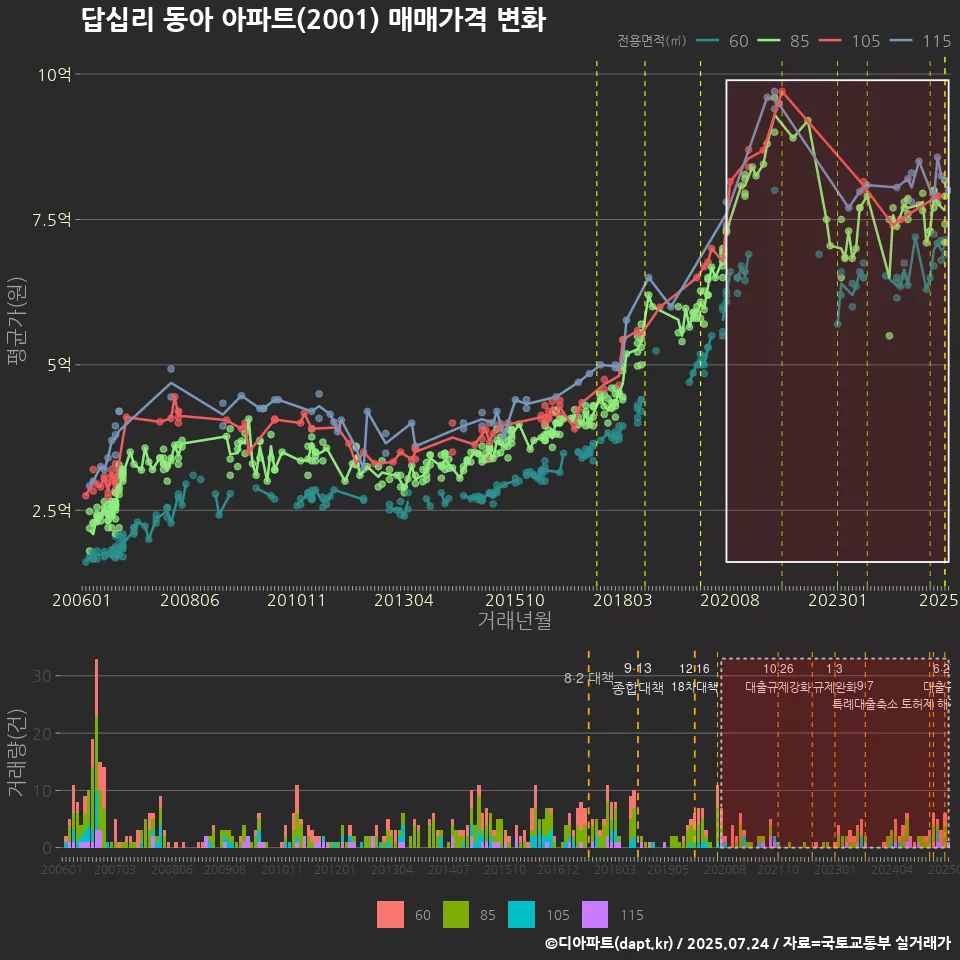Screen dimensions: 960x960
Task: Click the 거래년월 horizontal axis title
Action: [x=514, y=620]
